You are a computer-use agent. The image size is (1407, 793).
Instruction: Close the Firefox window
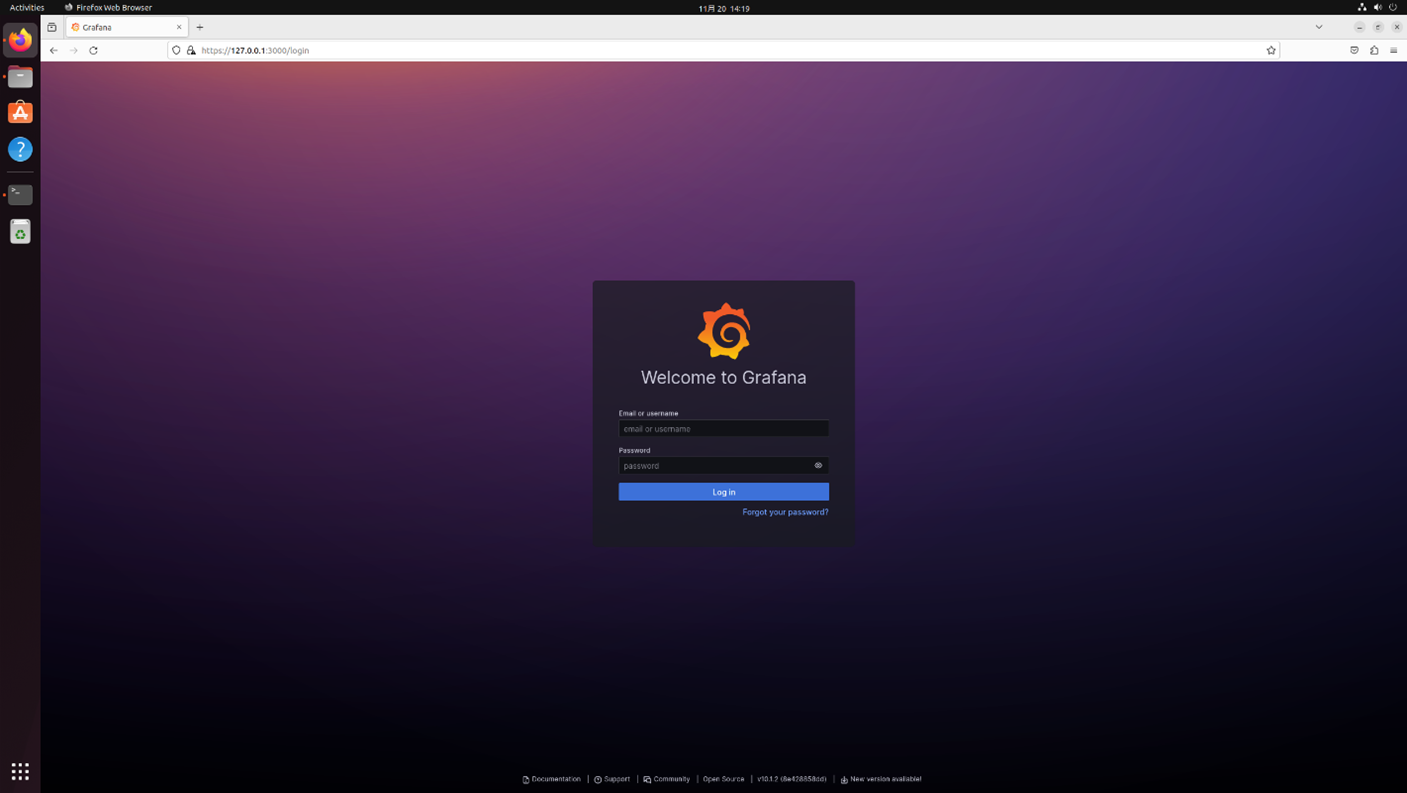tap(1397, 27)
